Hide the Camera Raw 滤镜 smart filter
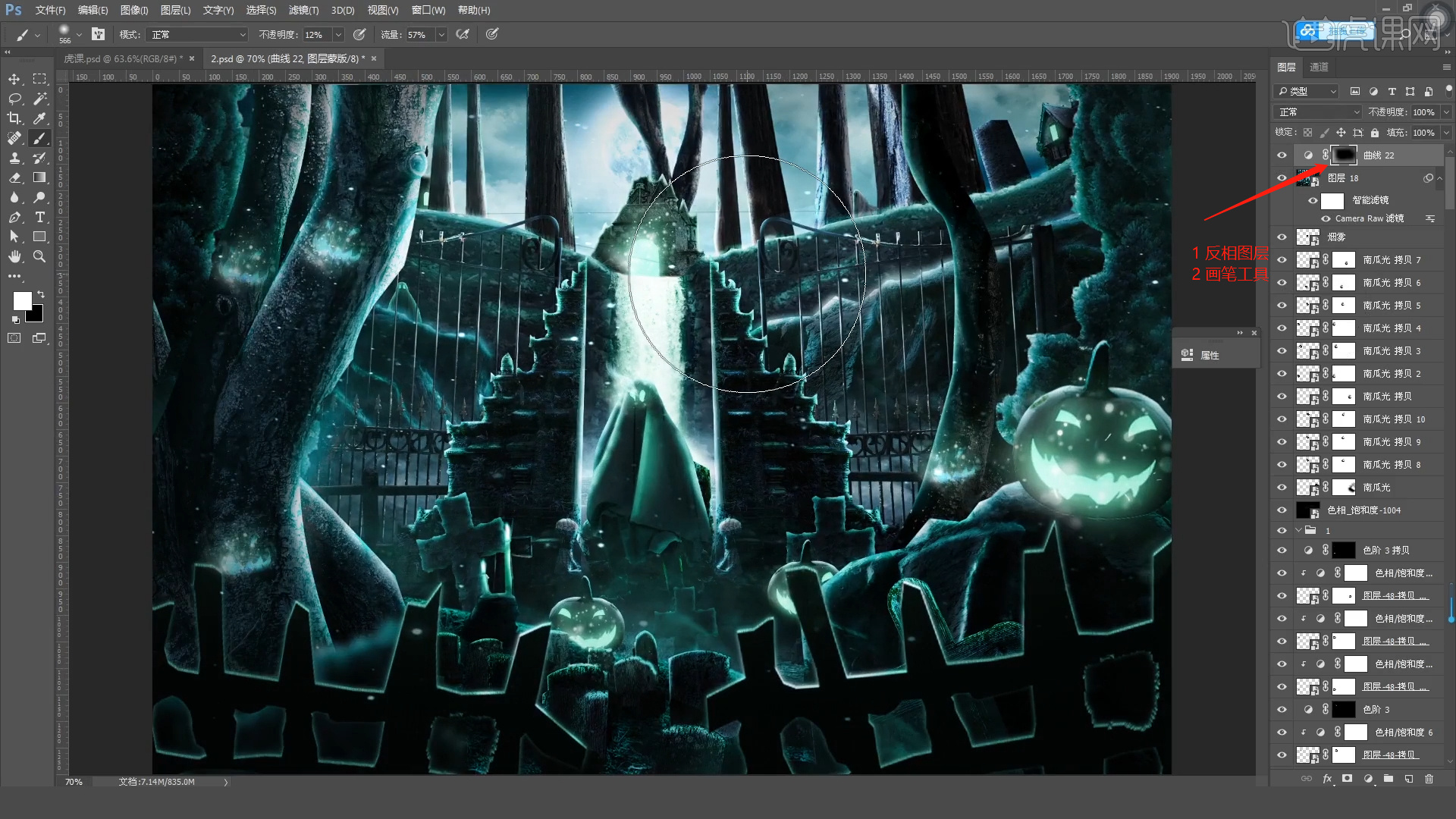The height and width of the screenshot is (819, 1456). coord(1326,218)
